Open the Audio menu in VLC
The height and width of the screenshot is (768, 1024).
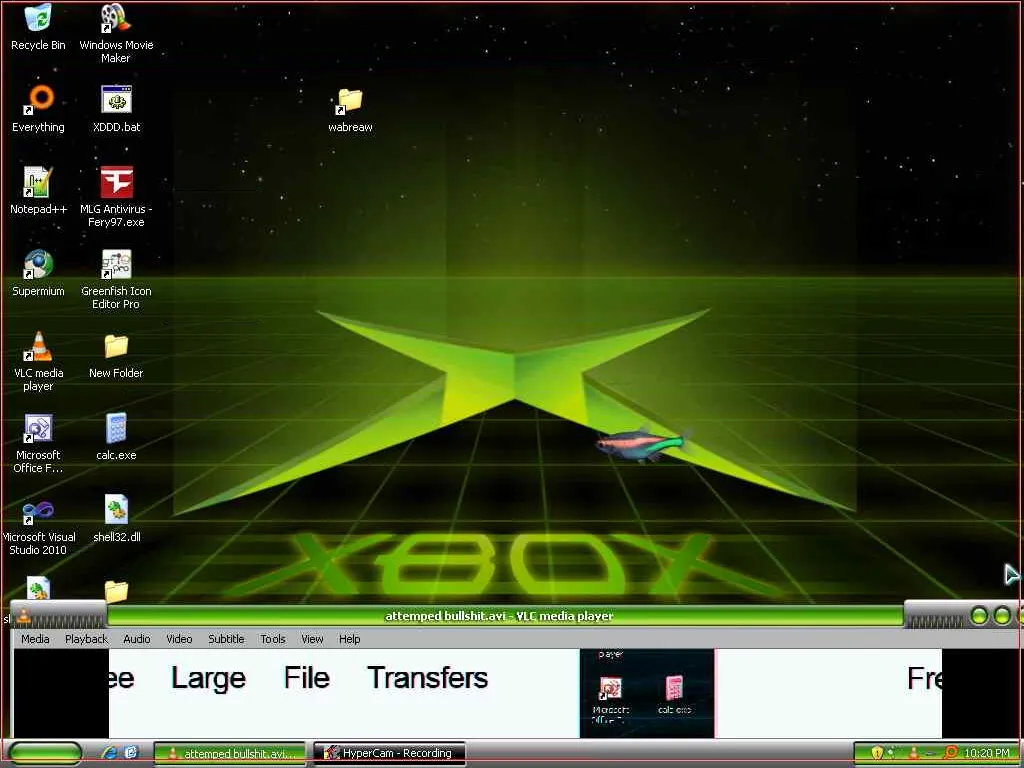coord(136,639)
